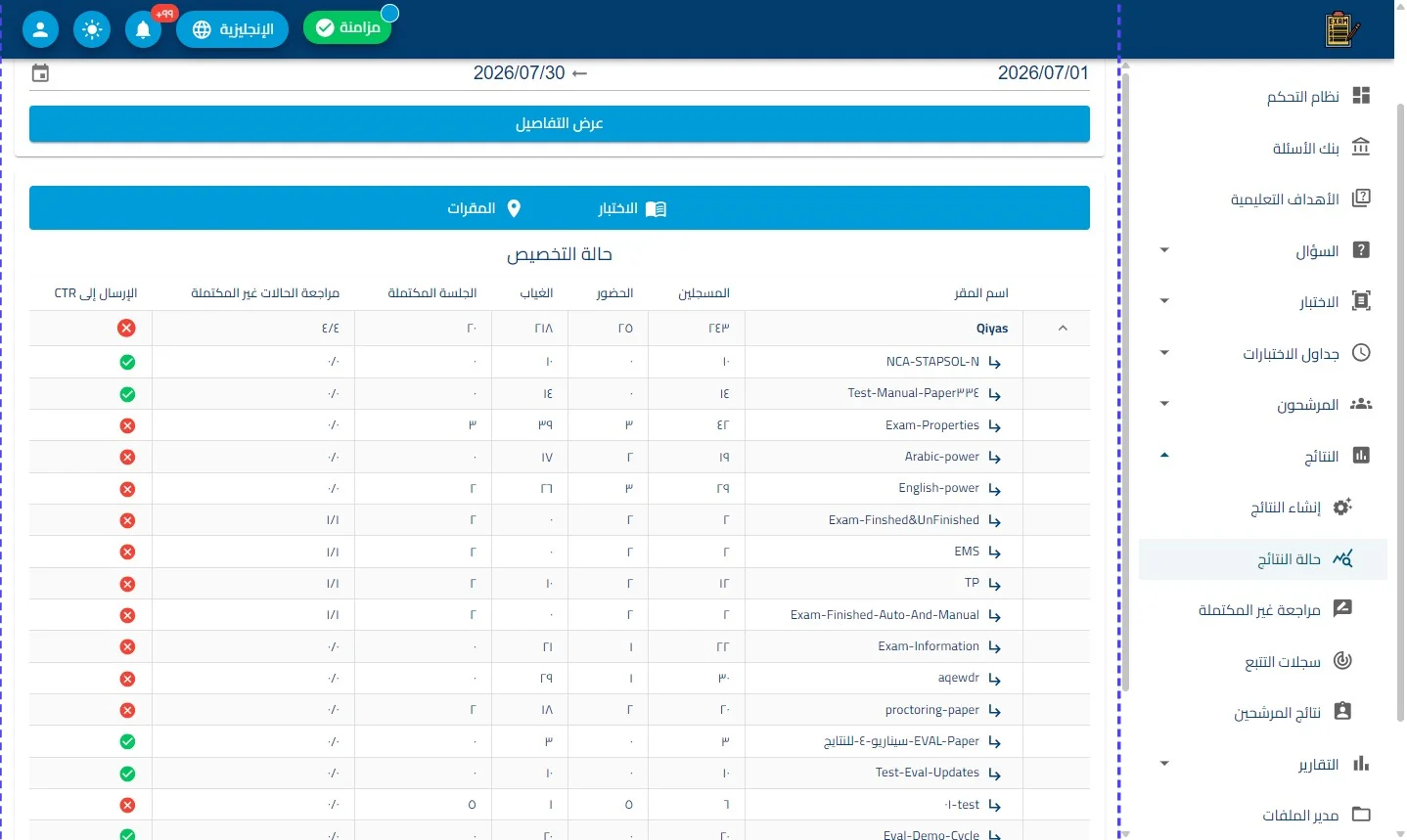Click green CTR status icon for NCA-STAPSOL-N
The width and height of the screenshot is (1407, 840).
[x=126, y=362]
